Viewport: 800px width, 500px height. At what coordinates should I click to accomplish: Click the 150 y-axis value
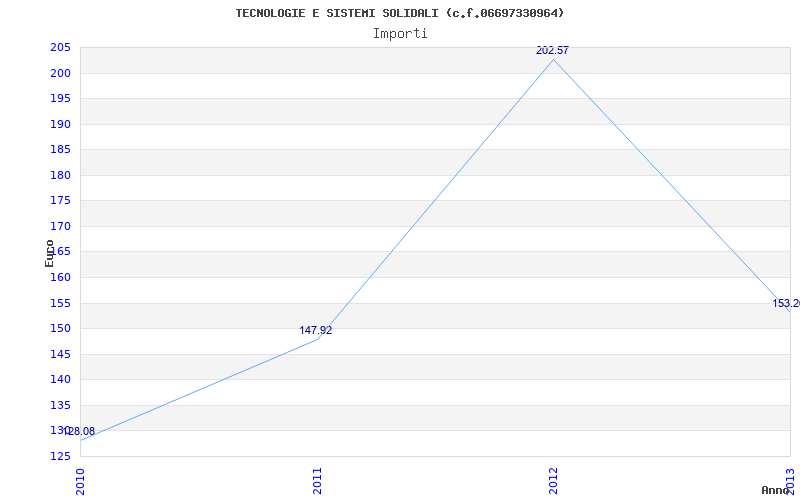tap(60, 329)
